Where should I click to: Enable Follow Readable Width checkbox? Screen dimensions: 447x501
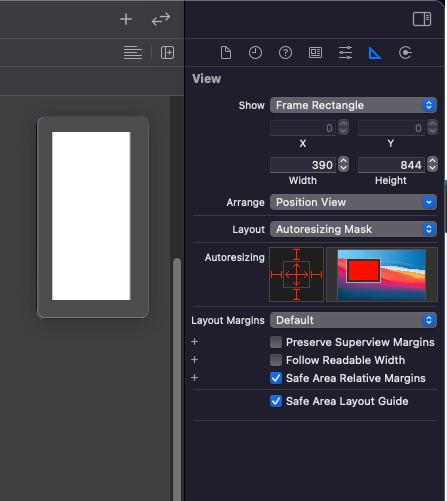click(276, 360)
